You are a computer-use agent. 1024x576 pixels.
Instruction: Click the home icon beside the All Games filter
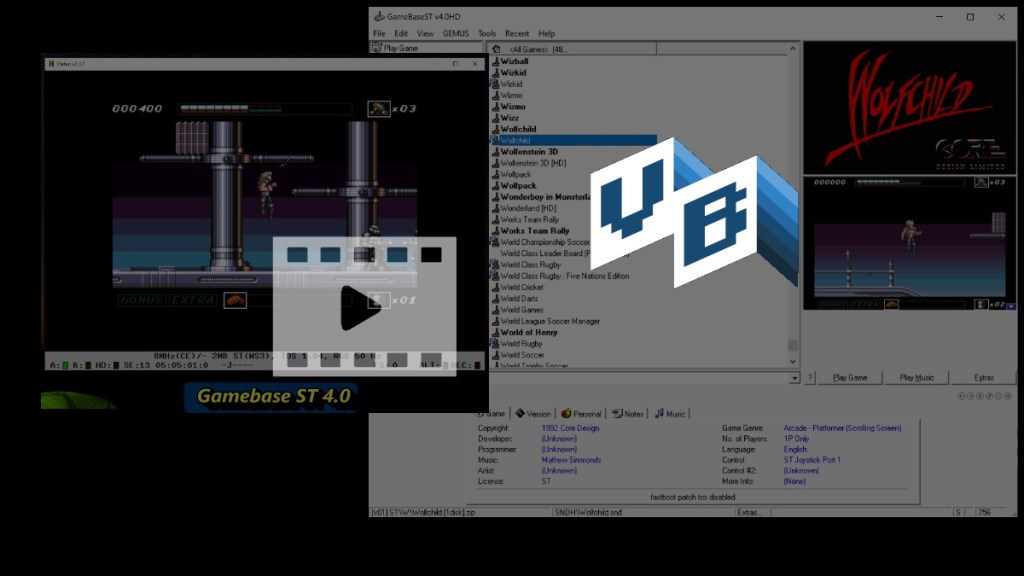[x=494, y=48]
